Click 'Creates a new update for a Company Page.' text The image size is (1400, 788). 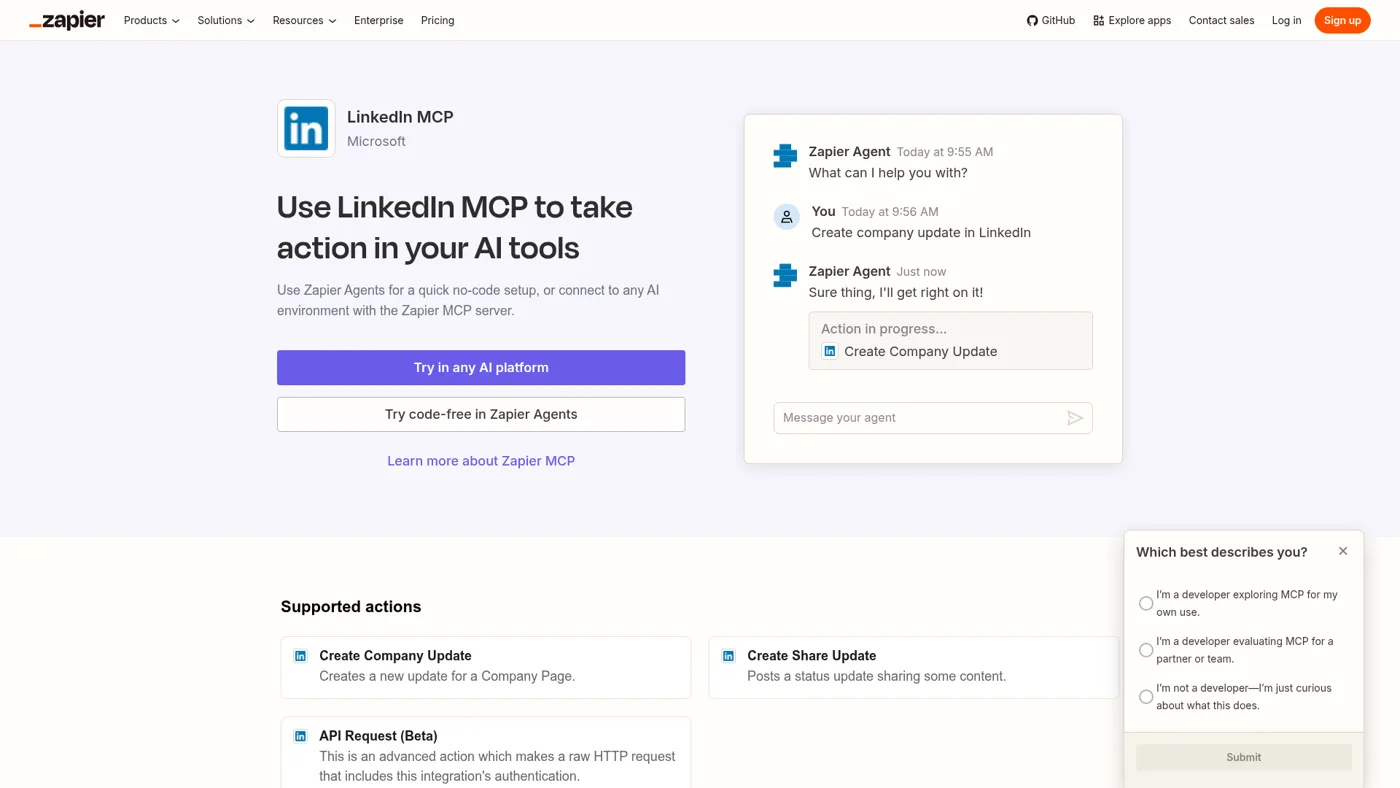pyautogui.click(x=447, y=676)
